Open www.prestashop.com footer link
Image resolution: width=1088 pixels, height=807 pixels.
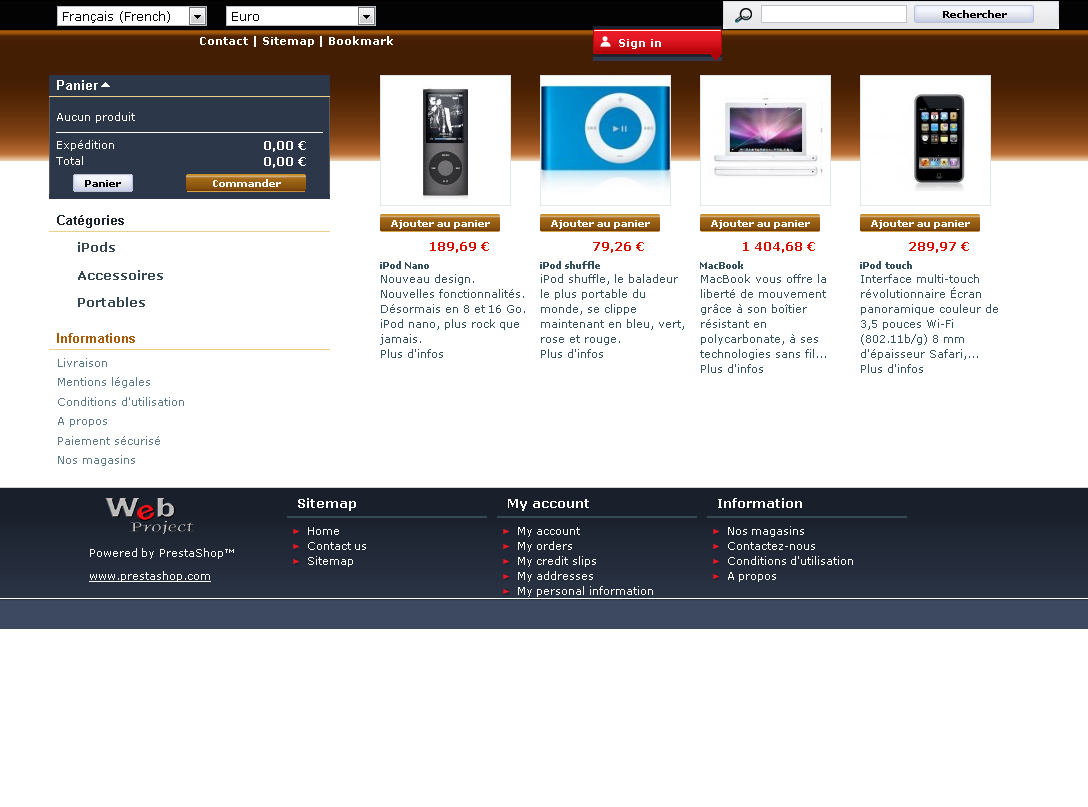point(150,576)
